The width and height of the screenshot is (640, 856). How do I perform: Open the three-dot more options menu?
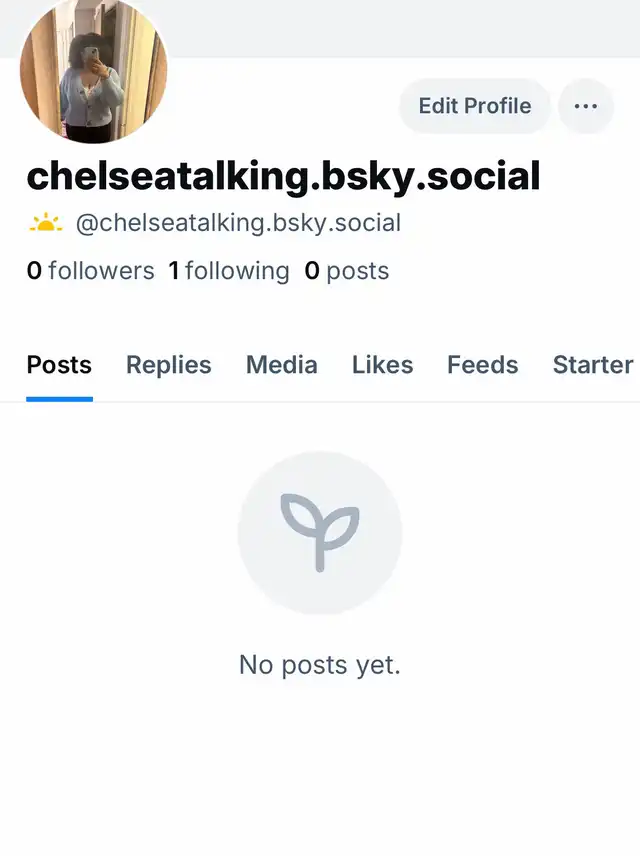586,106
